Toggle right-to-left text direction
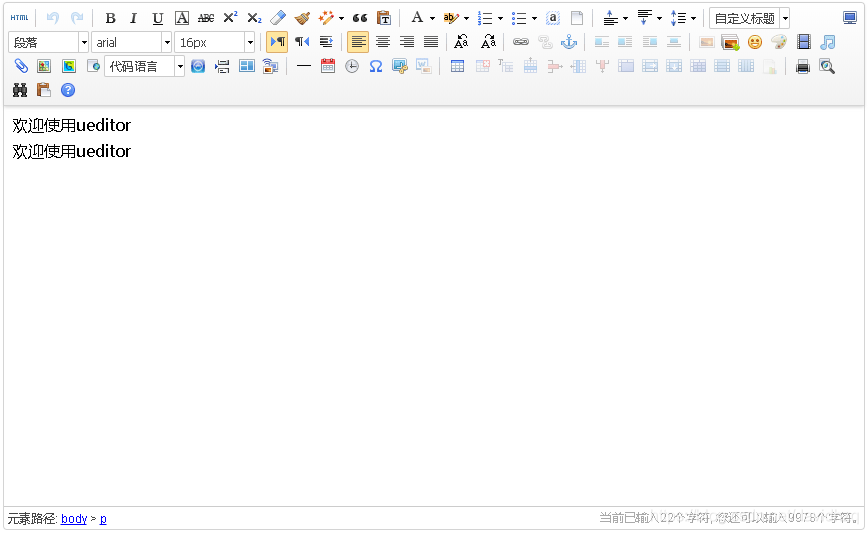Viewport: 868px width, 534px height. click(302, 42)
